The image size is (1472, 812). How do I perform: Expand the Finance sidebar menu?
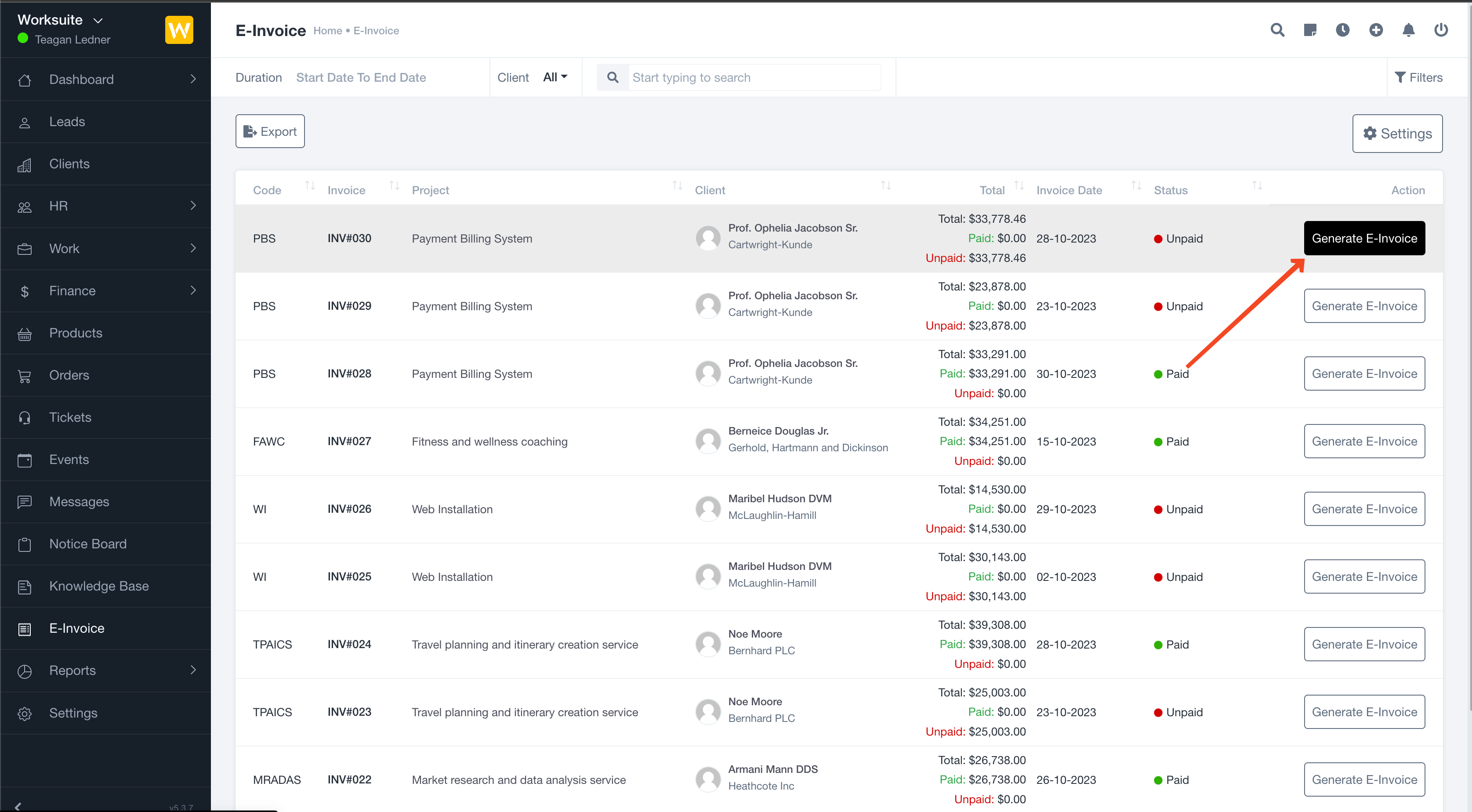(72, 290)
